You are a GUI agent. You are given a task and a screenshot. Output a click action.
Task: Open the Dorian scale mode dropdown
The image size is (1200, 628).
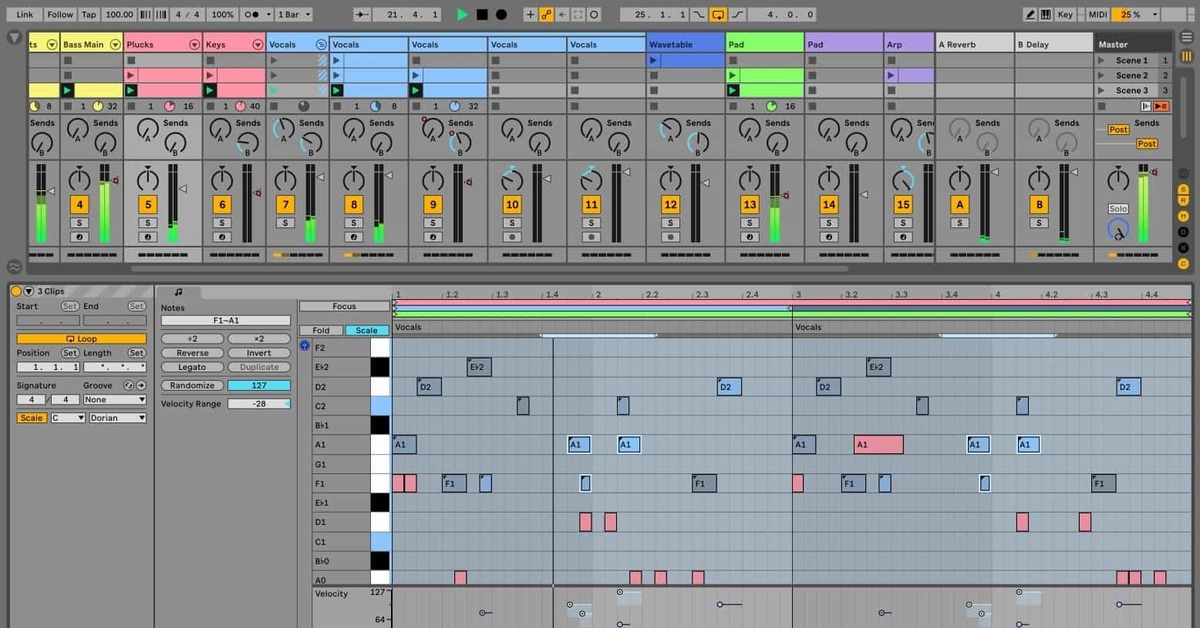(117, 418)
